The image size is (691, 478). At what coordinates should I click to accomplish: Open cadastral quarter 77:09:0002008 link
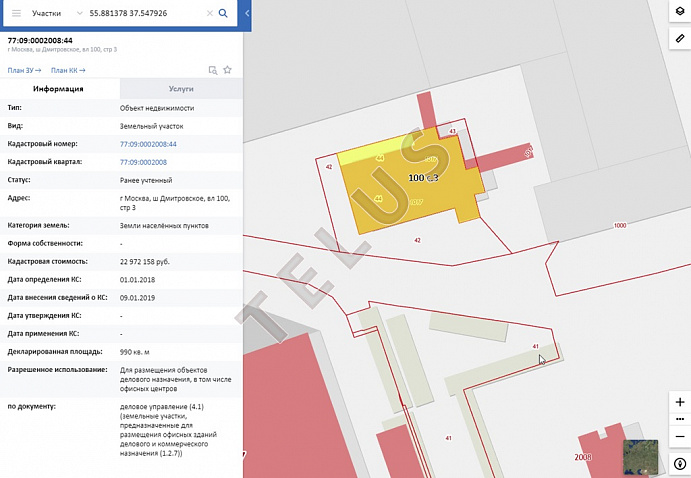[143, 162]
